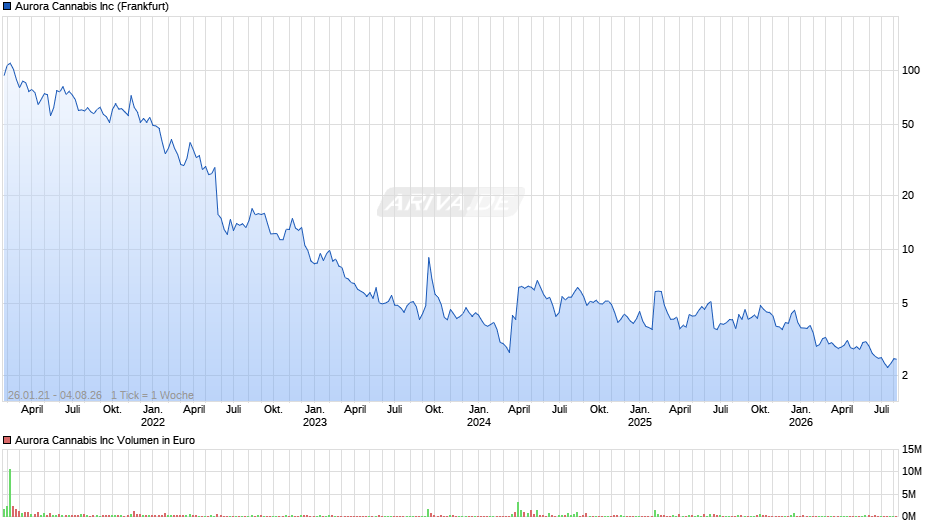Click the first 'April' label on the time axis
Image resolution: width=940 pixels, height=526 pixels.
tap(32, 410)
